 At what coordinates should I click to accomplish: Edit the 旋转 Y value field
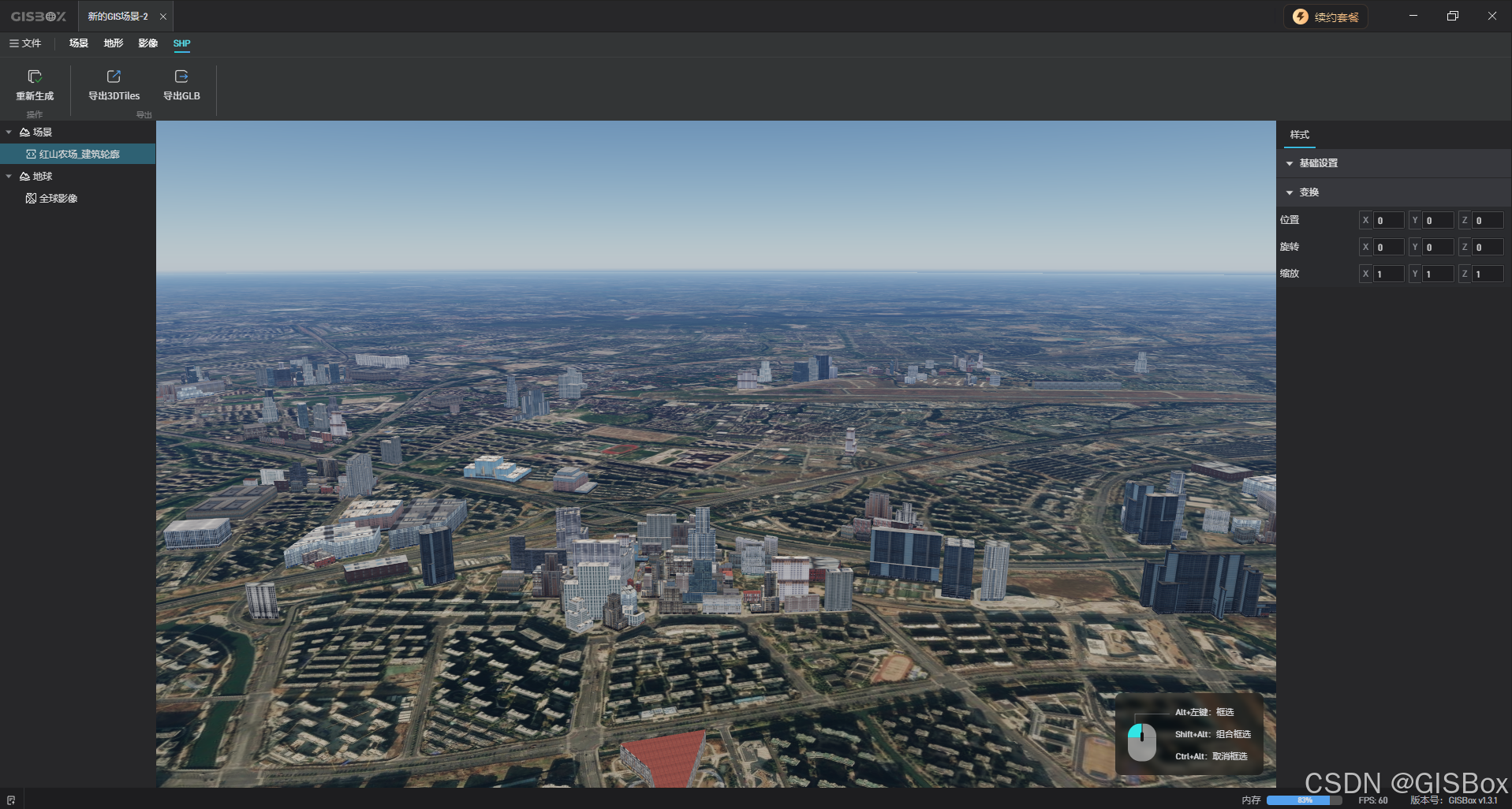pos(1439,248)
